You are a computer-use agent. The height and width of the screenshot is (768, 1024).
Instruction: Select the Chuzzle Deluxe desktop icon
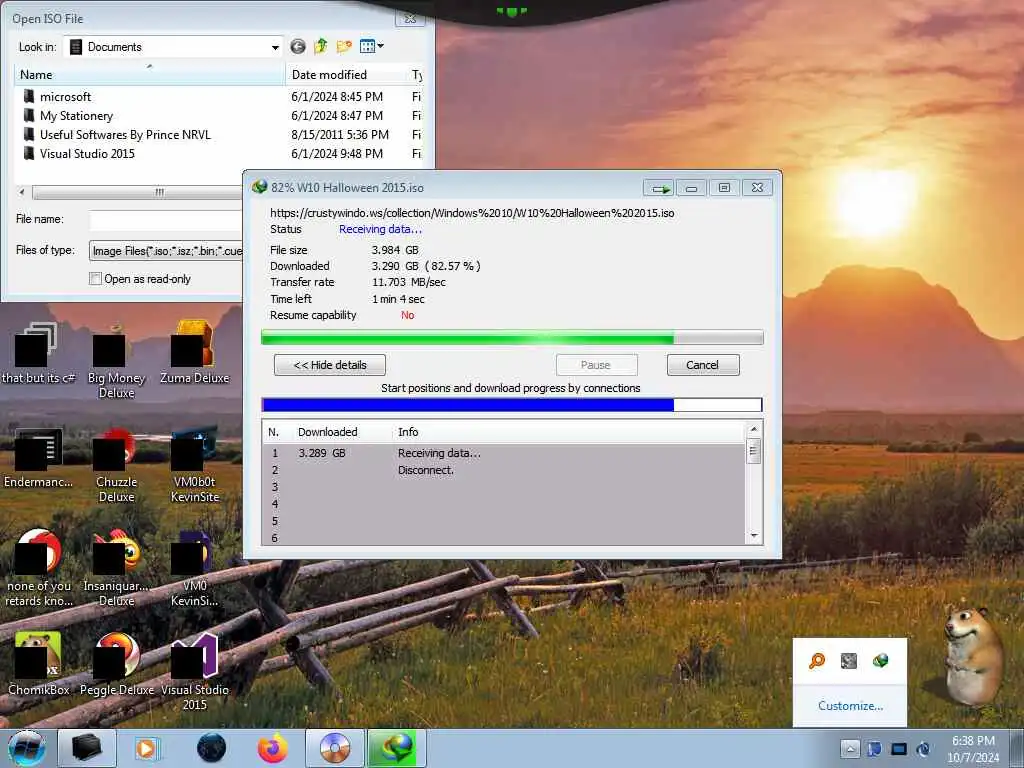coord(116,465)
